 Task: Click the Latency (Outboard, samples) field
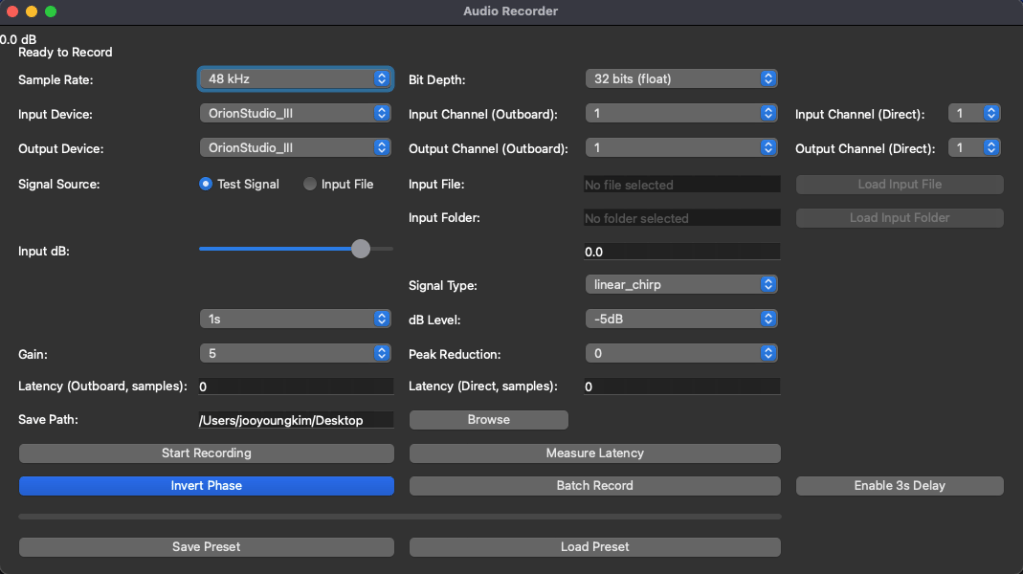(295, 387)
